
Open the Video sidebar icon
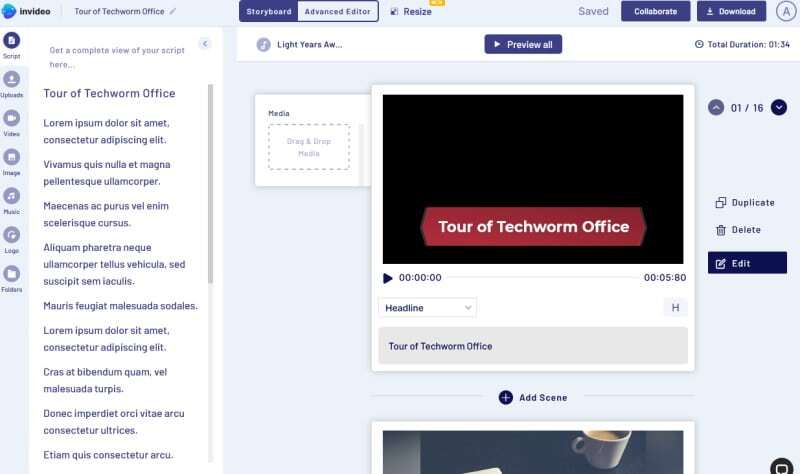point(11,118)
